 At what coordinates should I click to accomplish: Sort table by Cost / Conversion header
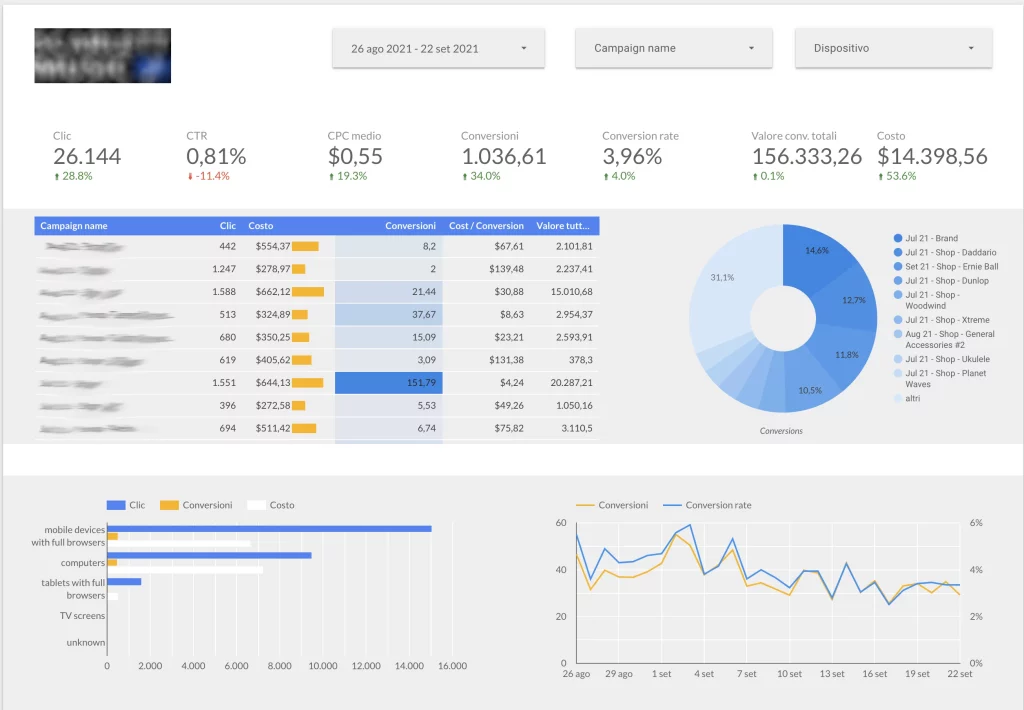click(486, 226)
